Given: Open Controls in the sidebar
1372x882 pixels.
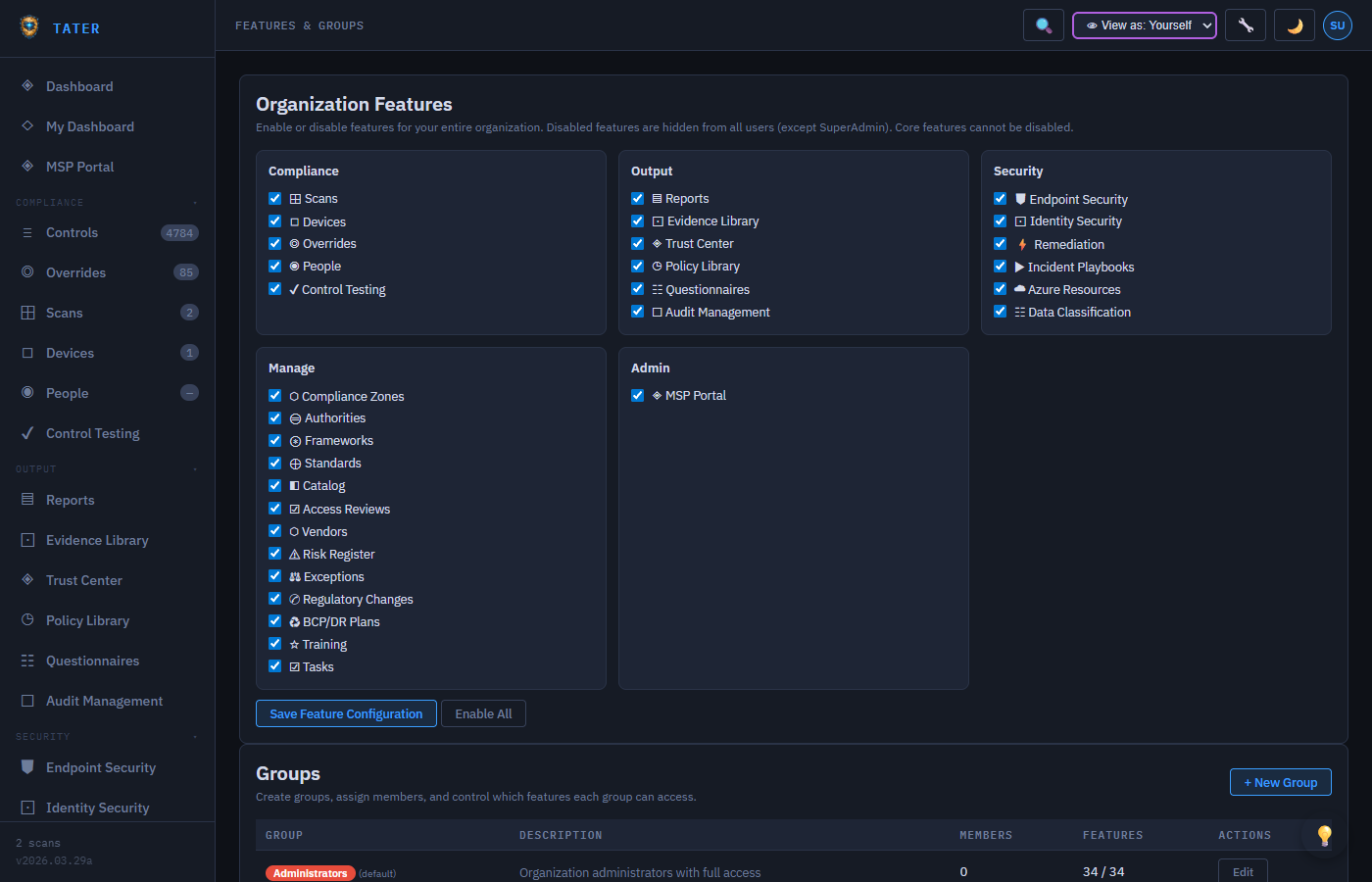Looking at the screenshot, I should tap(108, 232).
